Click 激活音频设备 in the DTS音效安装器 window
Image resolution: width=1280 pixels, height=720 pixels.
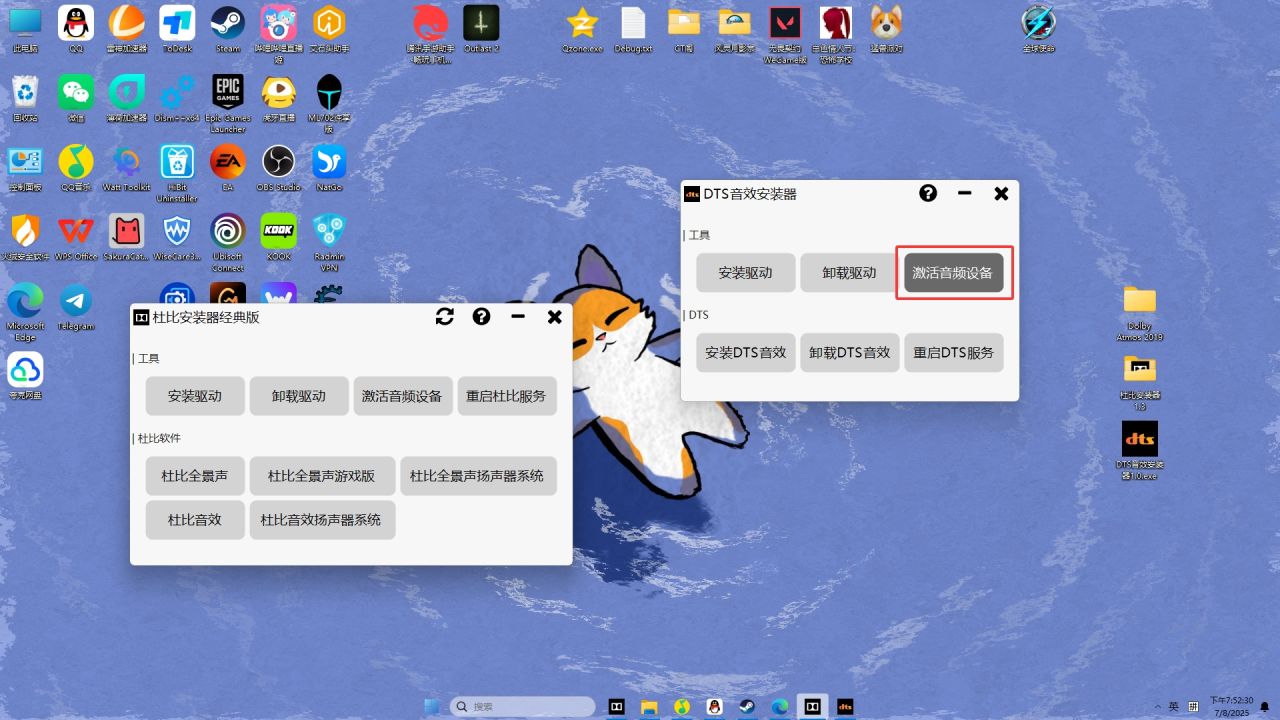pos(954,273)
